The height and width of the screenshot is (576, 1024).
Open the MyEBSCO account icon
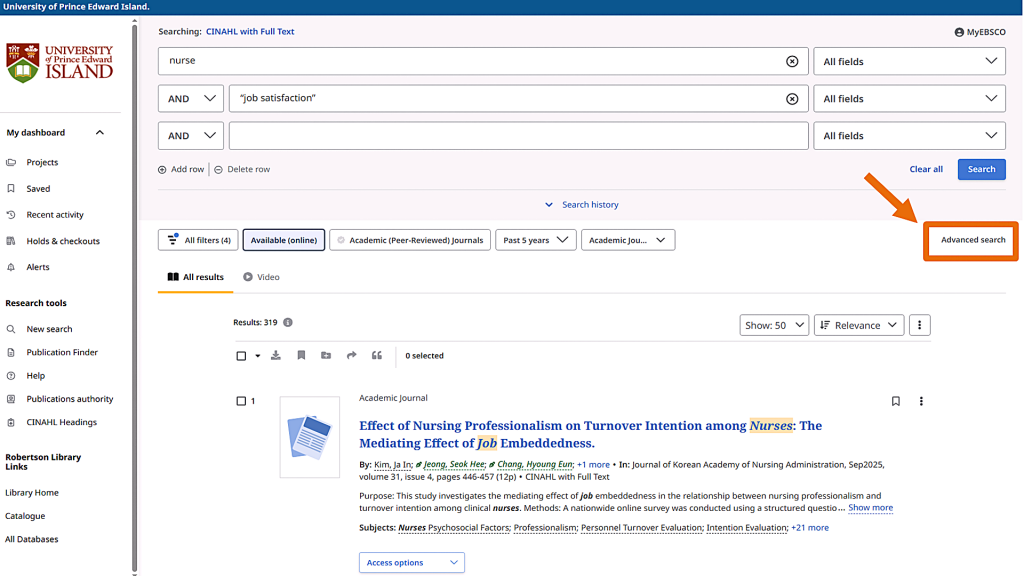pos(959,32)
